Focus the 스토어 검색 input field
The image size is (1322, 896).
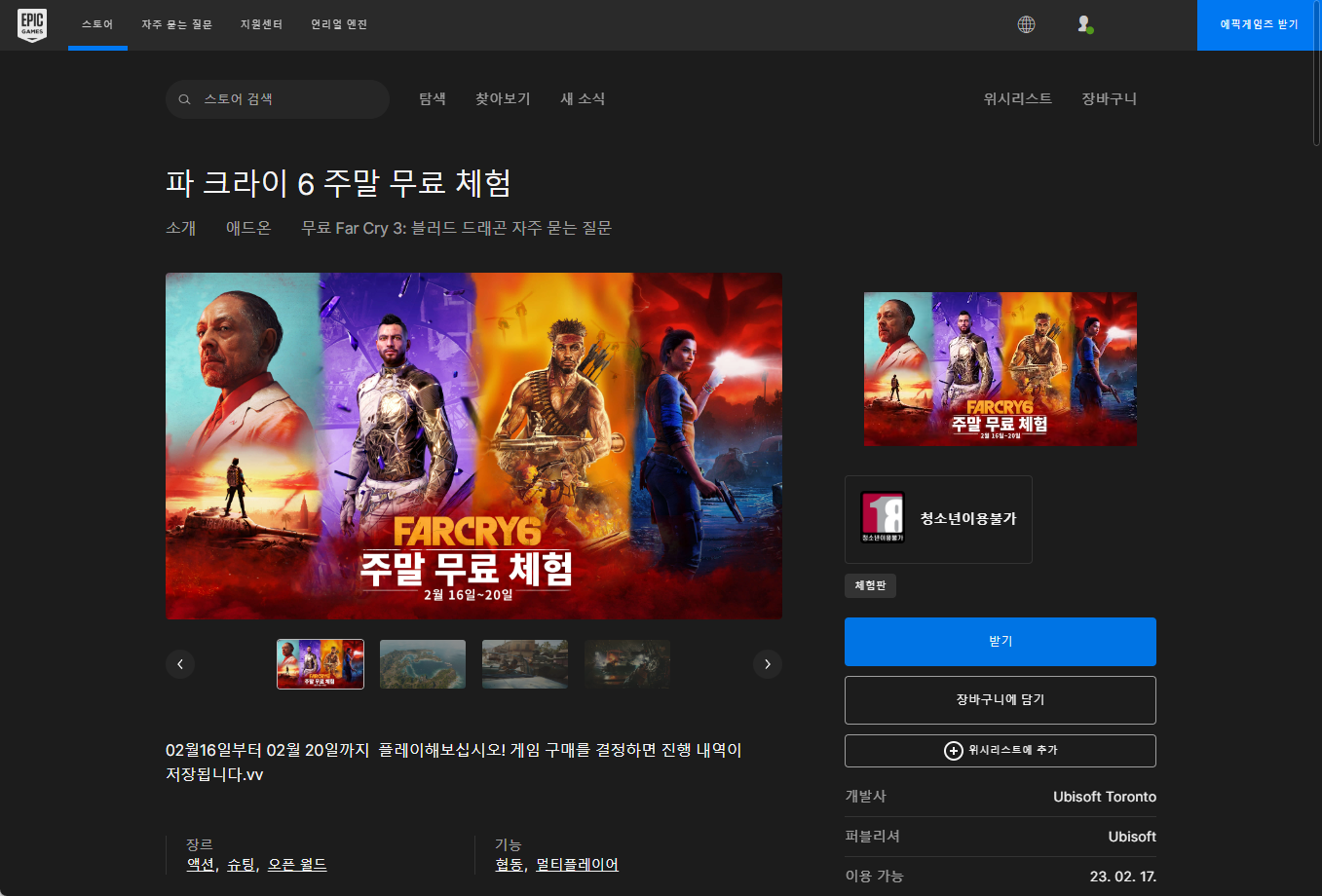278,99
